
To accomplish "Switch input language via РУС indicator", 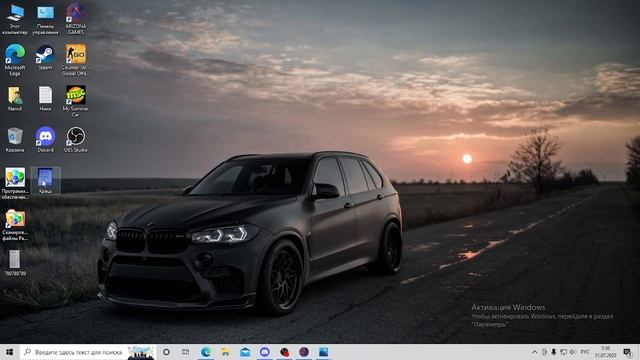I will (585, 352).
